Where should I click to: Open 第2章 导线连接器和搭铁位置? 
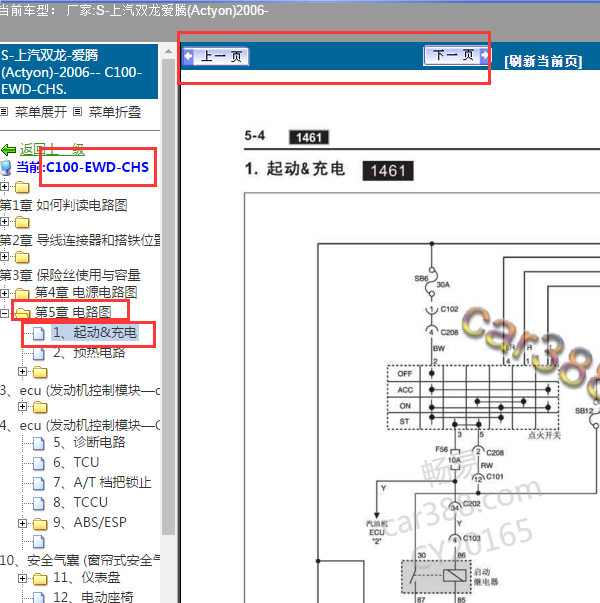[80, 240]
